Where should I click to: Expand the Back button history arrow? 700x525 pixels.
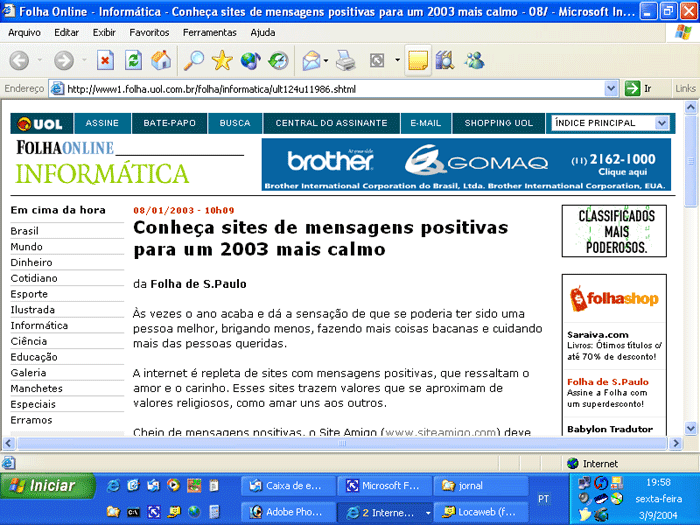pyautogui.click(x=40, y=60)
